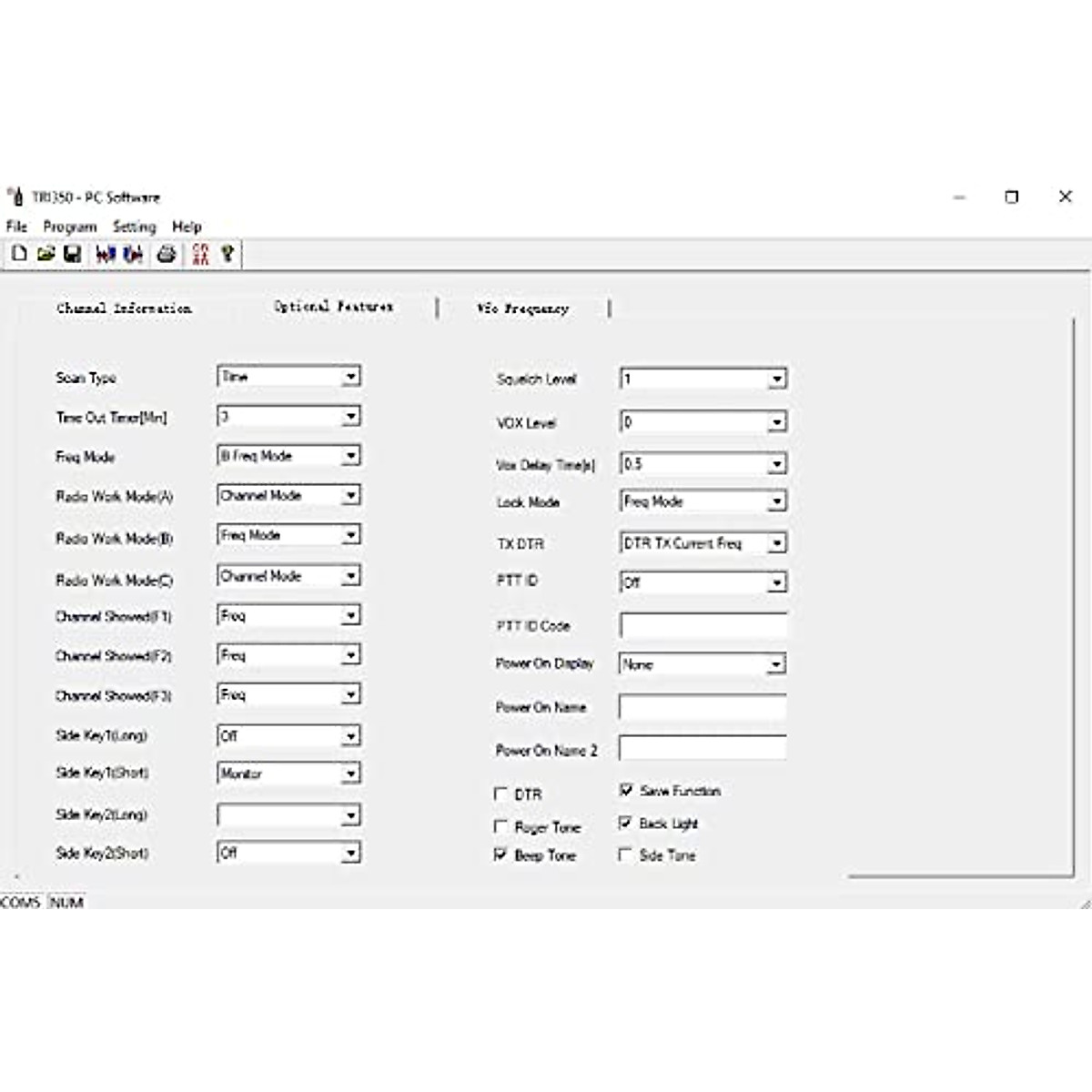Viewport: 1092px width, 1092px height.
Task: Expand the Power On Display dropdown
Action: [x=775, y=665]
